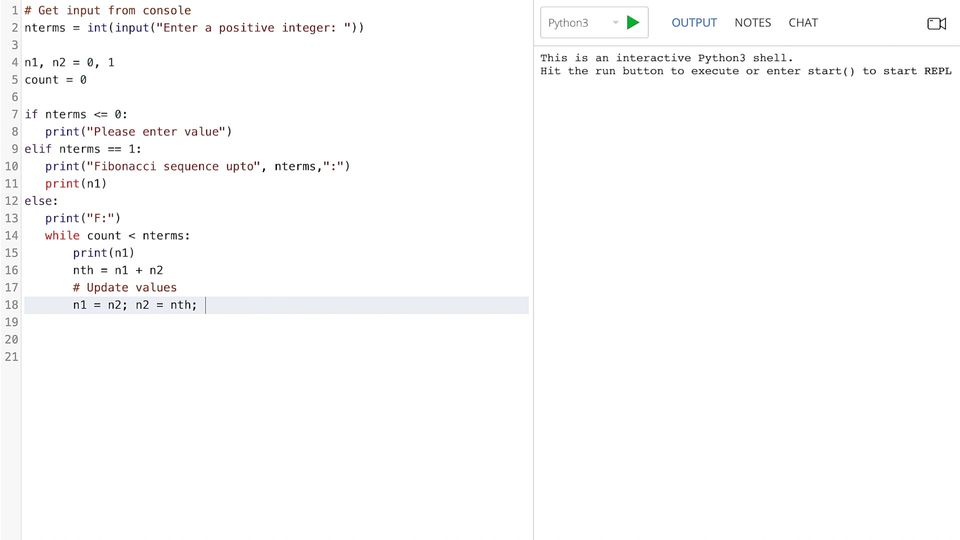The image size is (960, 540).
Task: Click the "Fibonacci sequence upto" print line
Action: [x=197, y=166]
